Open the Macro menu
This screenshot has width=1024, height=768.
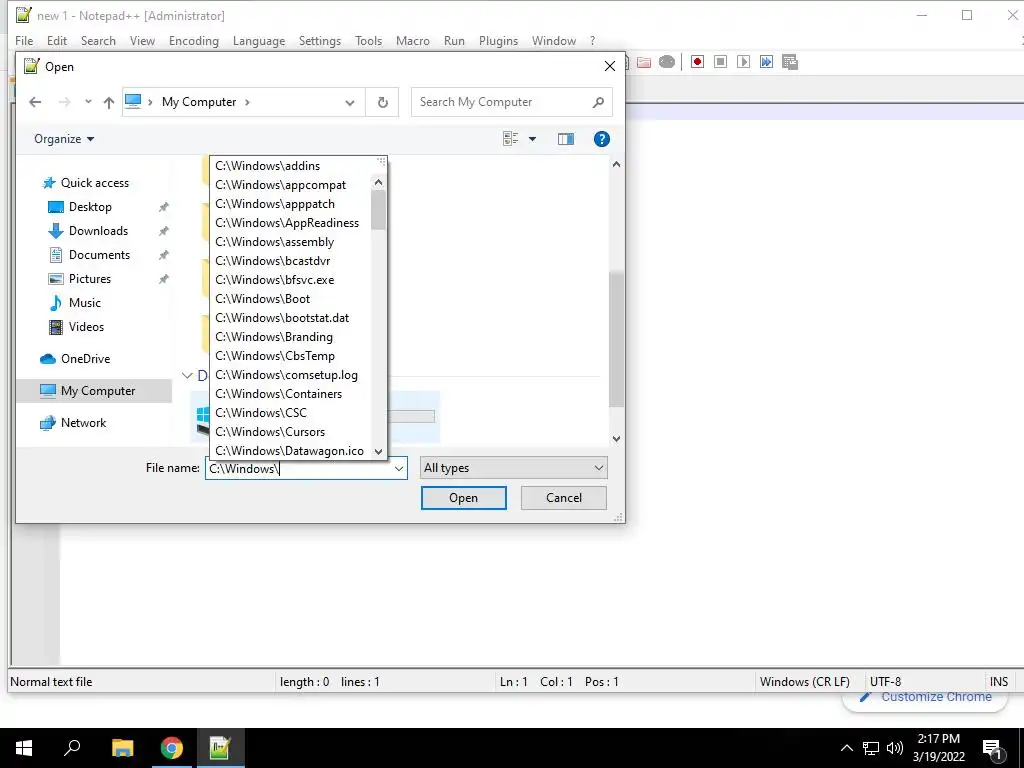point(413,40)
